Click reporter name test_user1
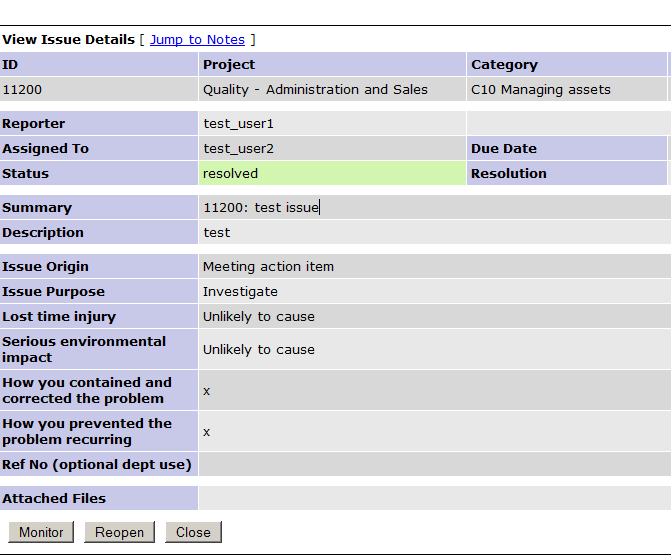 (238, 124)
